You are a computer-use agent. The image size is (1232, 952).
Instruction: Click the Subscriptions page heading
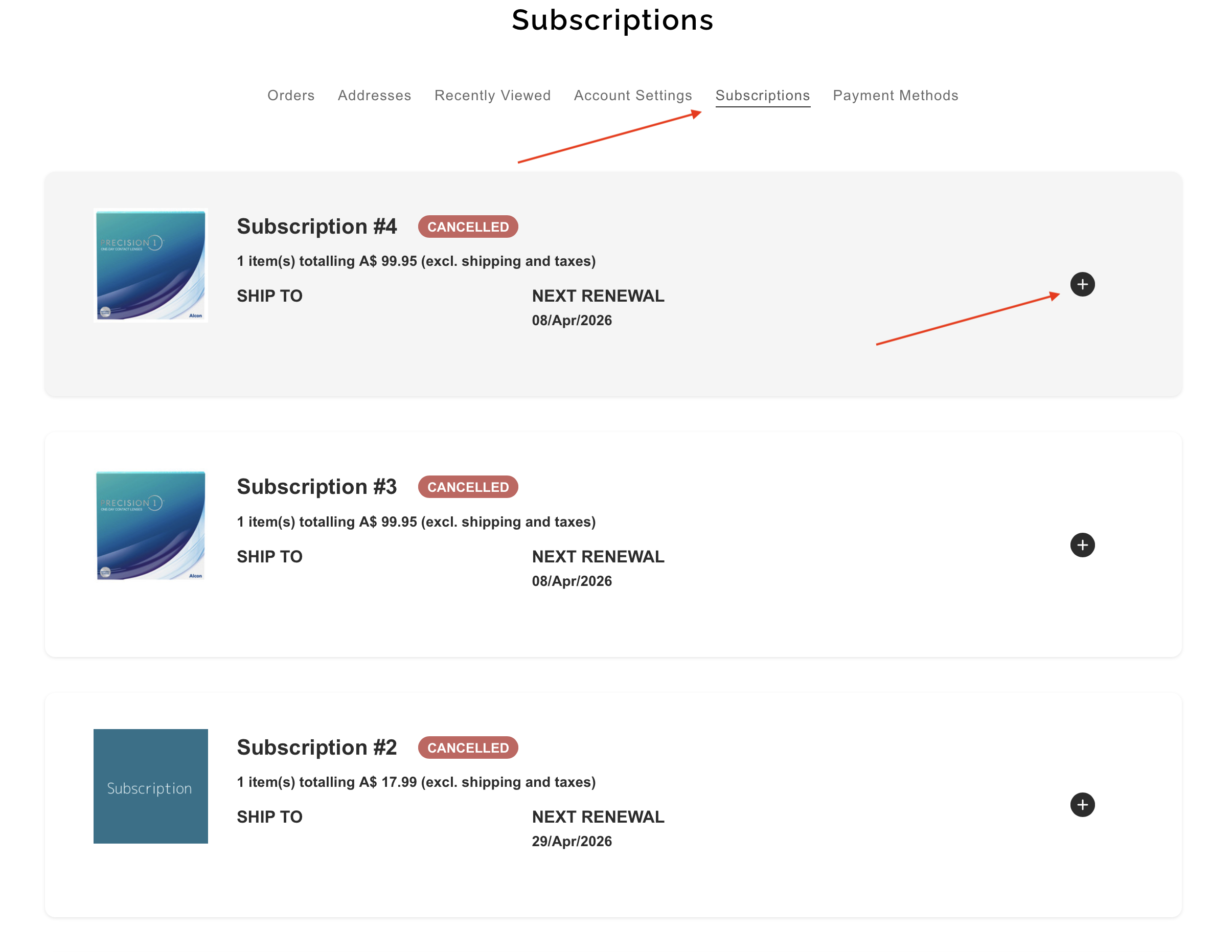(x=612, y=20)
